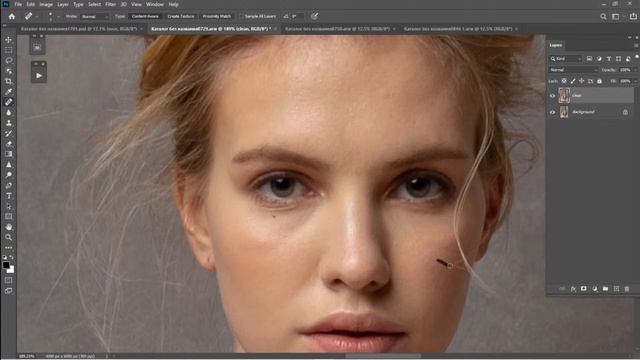
Task: Open the Filter menu
Action: pos(111,4)
